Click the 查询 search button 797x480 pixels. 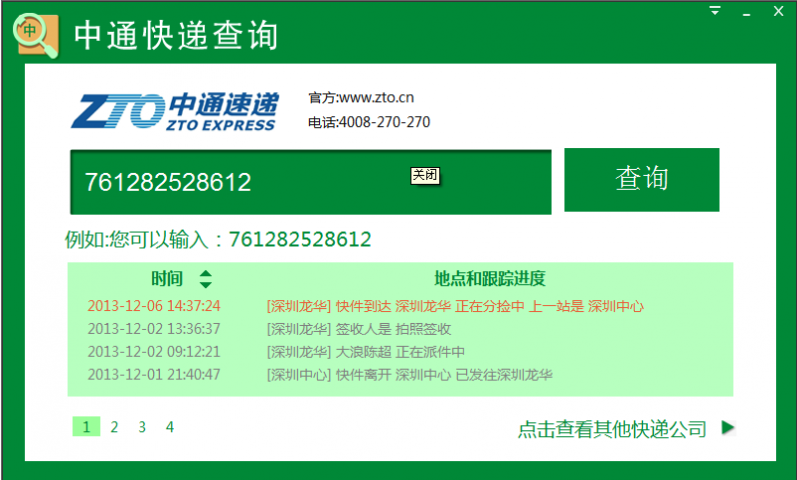tap(641, 179)
